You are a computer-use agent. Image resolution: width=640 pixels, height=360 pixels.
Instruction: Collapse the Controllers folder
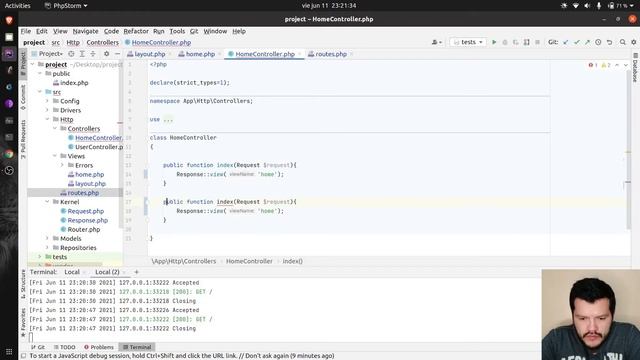[x=55, y=129]
